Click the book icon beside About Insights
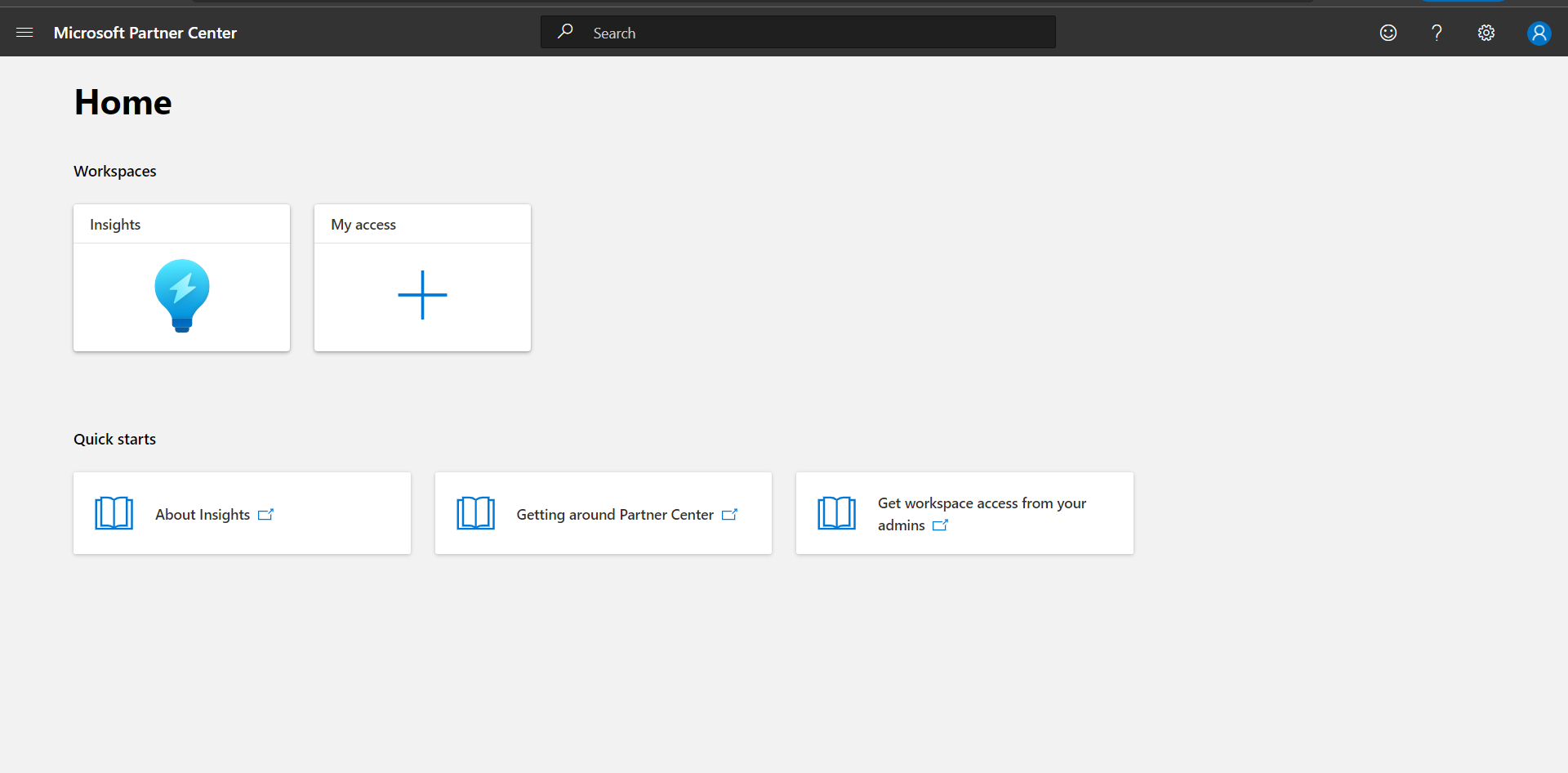The height and width of the screenshot is (773, 1568). 114,513
